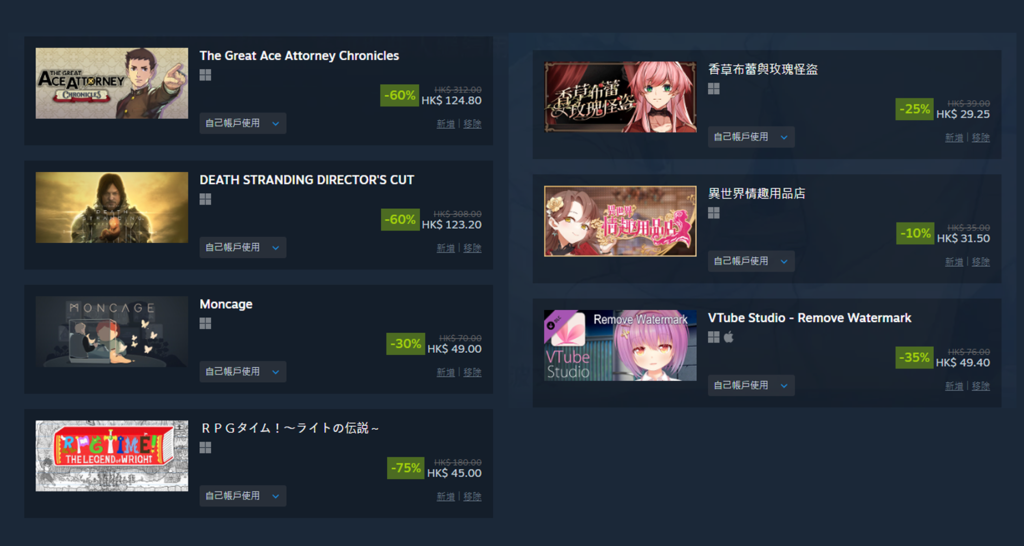Viewport: 1024px width, 546px height.
Task: Remove 香草布蕾與玫瑰怪盜 using 移除 link
Action: pos(980,138)
